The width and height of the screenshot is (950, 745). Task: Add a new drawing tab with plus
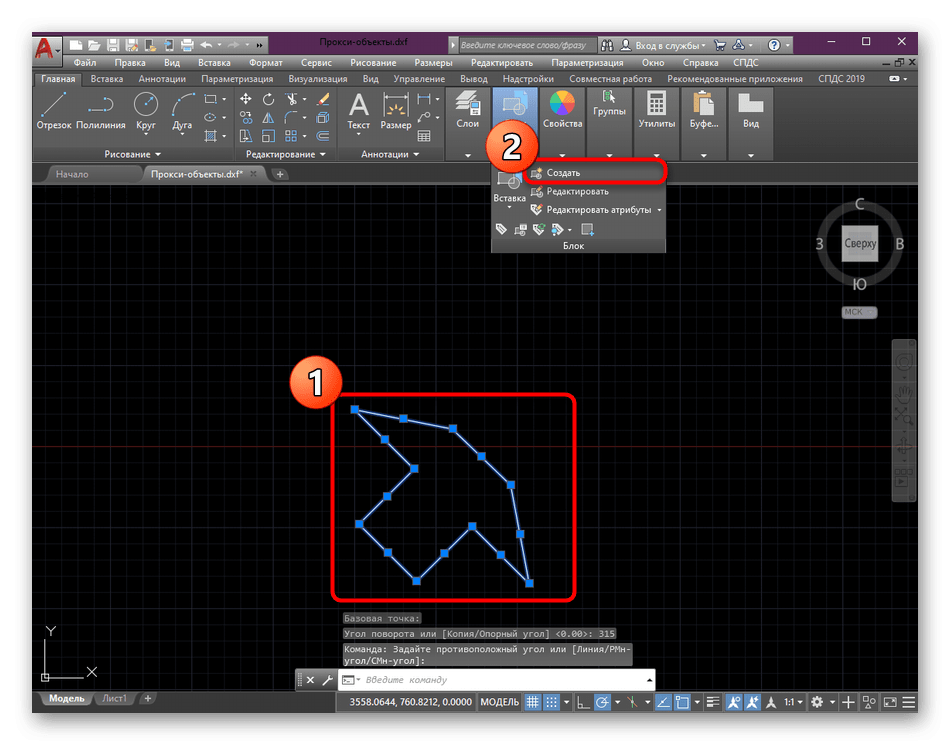[280, 174]
